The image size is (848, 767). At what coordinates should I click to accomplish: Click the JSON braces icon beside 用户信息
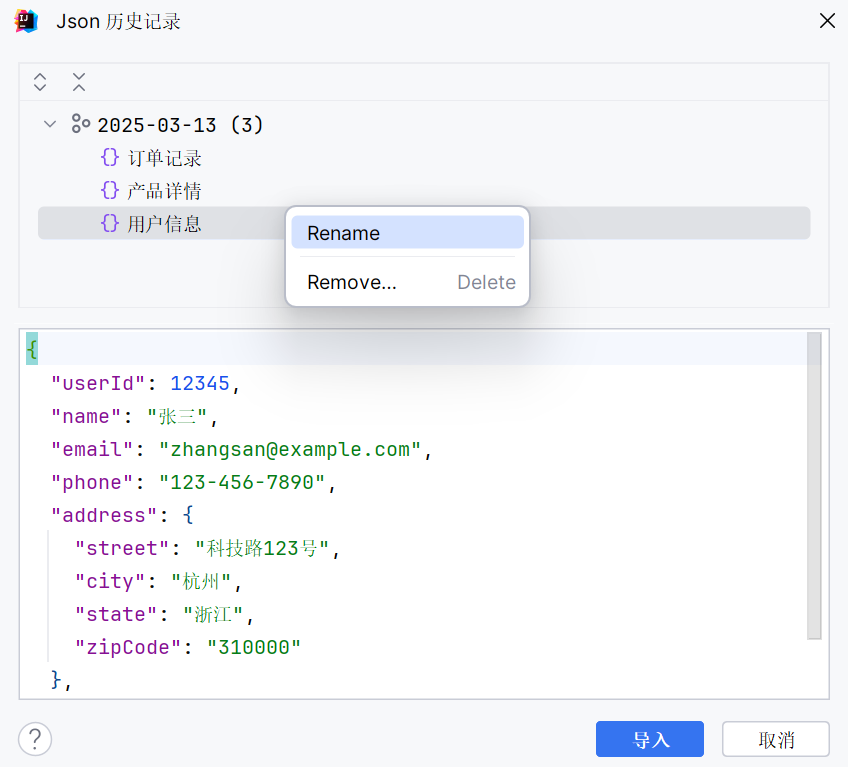110,224
